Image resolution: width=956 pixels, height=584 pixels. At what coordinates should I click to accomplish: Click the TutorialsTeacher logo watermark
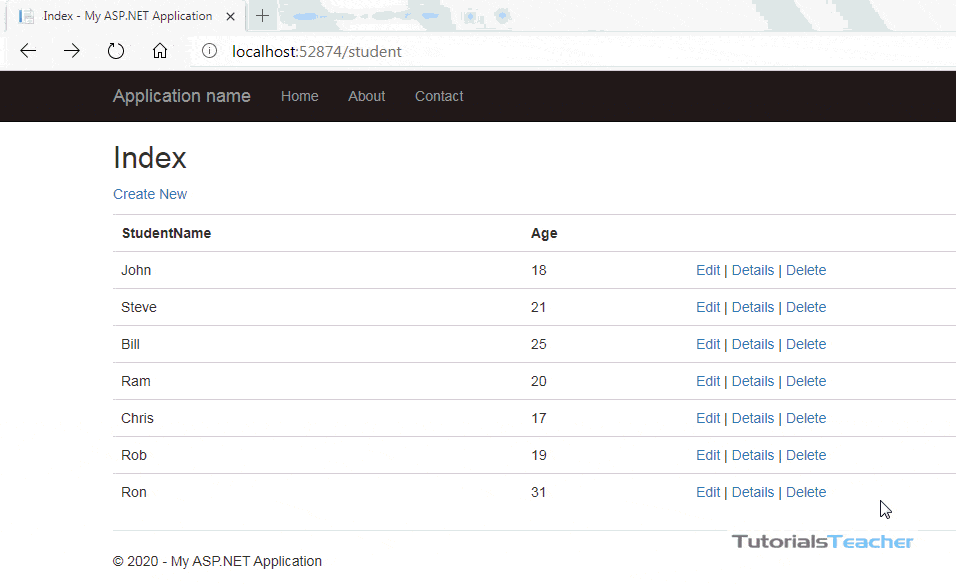821,541
